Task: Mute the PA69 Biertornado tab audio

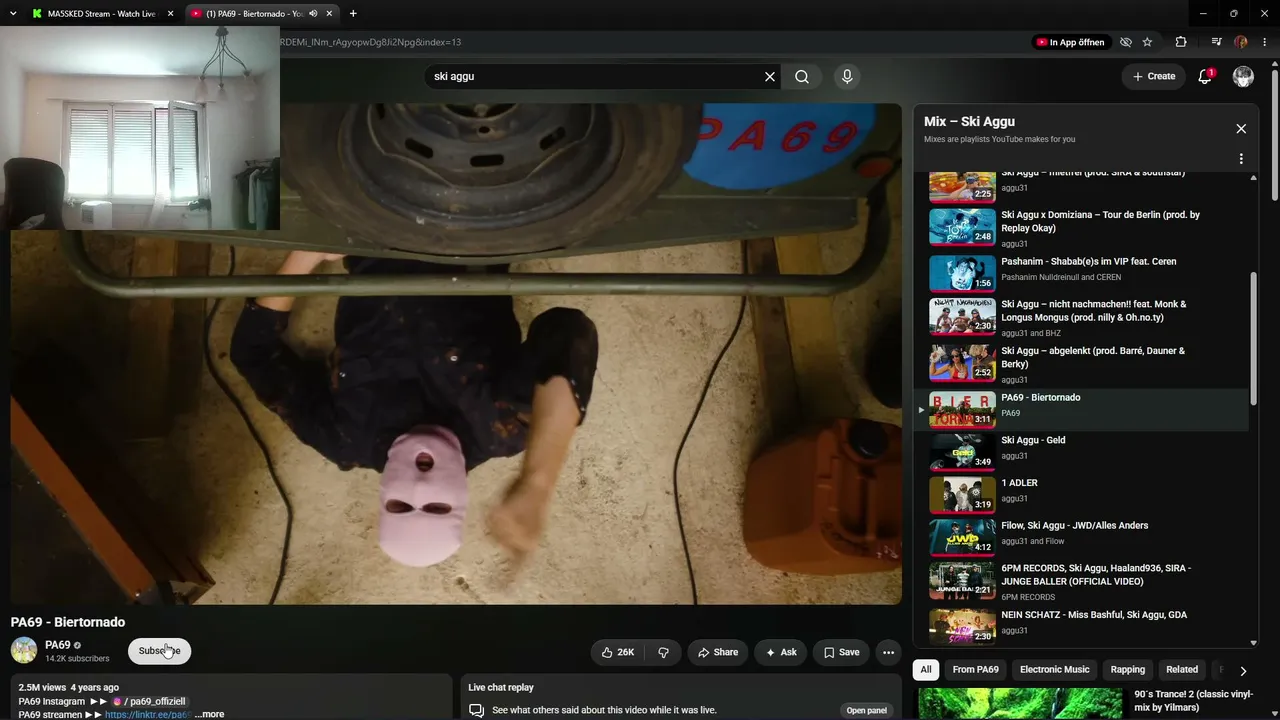Action: pyautogui.click(x=313, y=14)
